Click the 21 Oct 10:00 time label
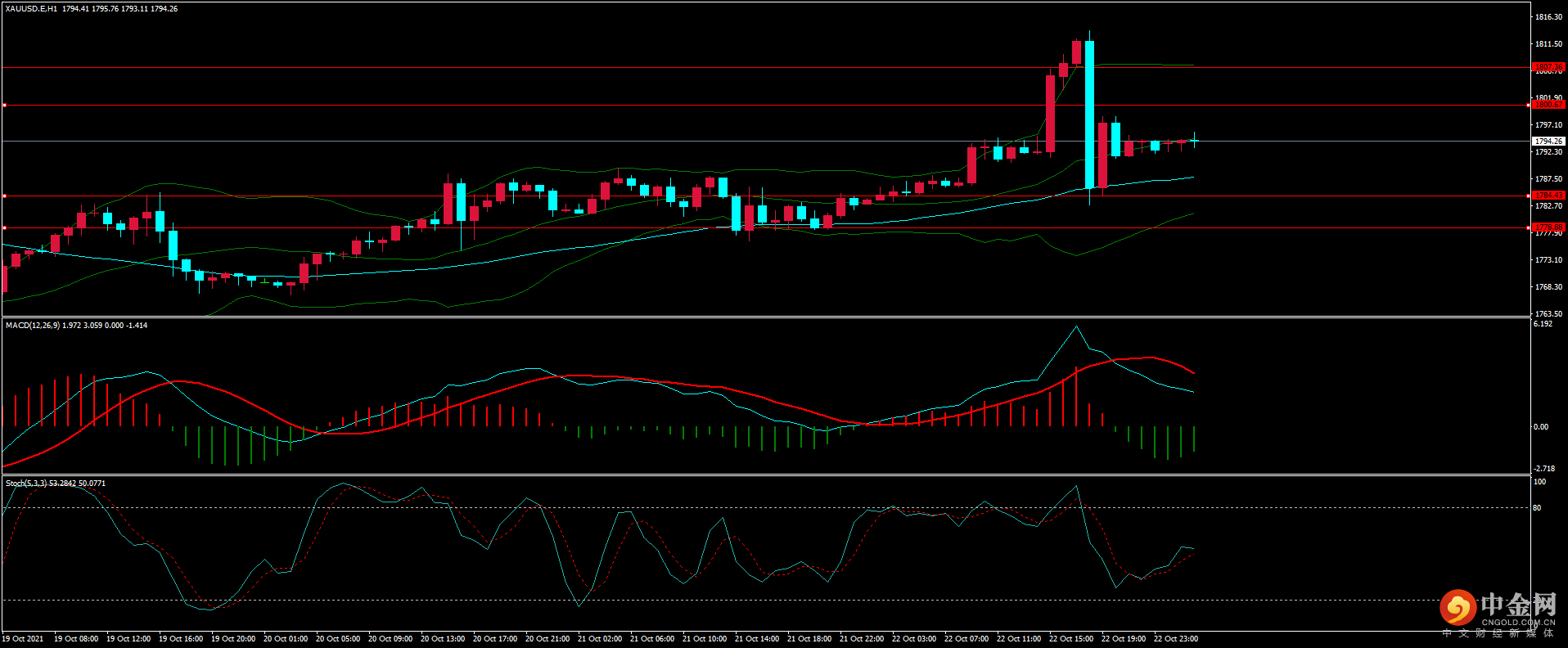The image size is (1568, 648). pyautogui.click(x=705, y=638)
